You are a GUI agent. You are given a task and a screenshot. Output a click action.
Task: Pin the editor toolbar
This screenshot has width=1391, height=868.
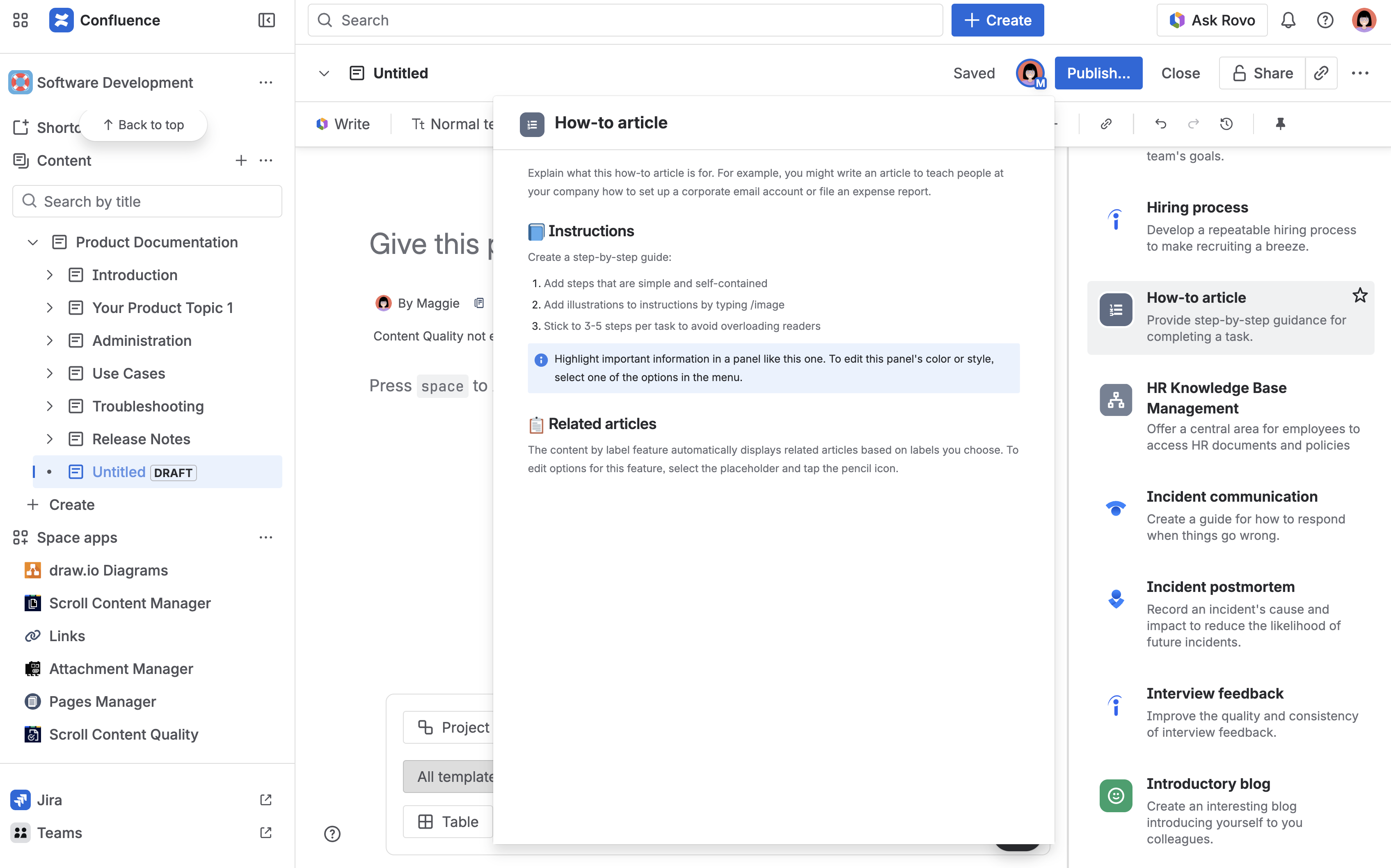click(x=1280, y=123)
